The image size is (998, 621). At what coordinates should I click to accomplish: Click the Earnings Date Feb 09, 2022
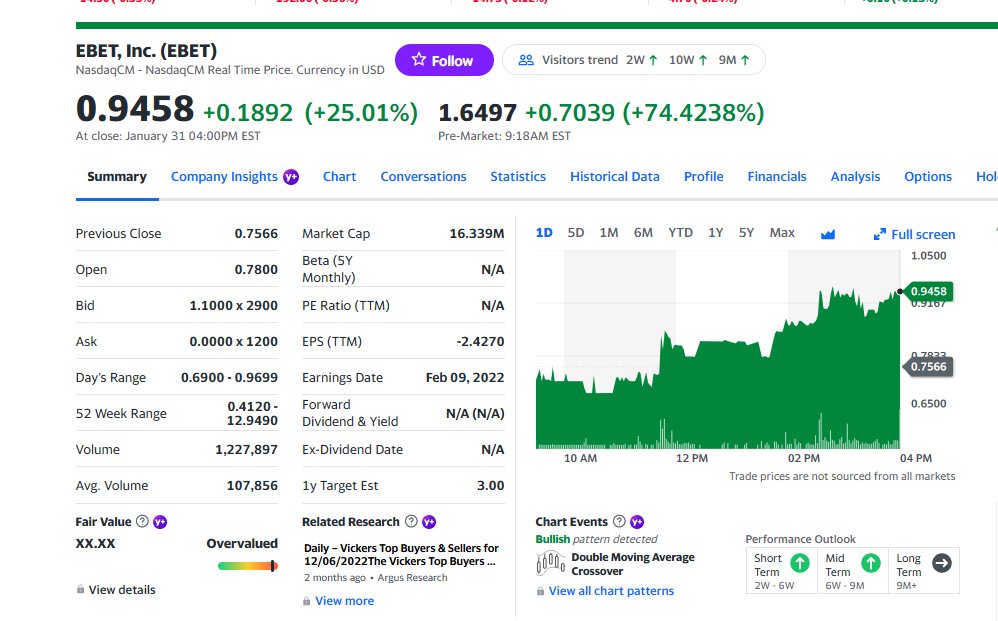(465, 377)
